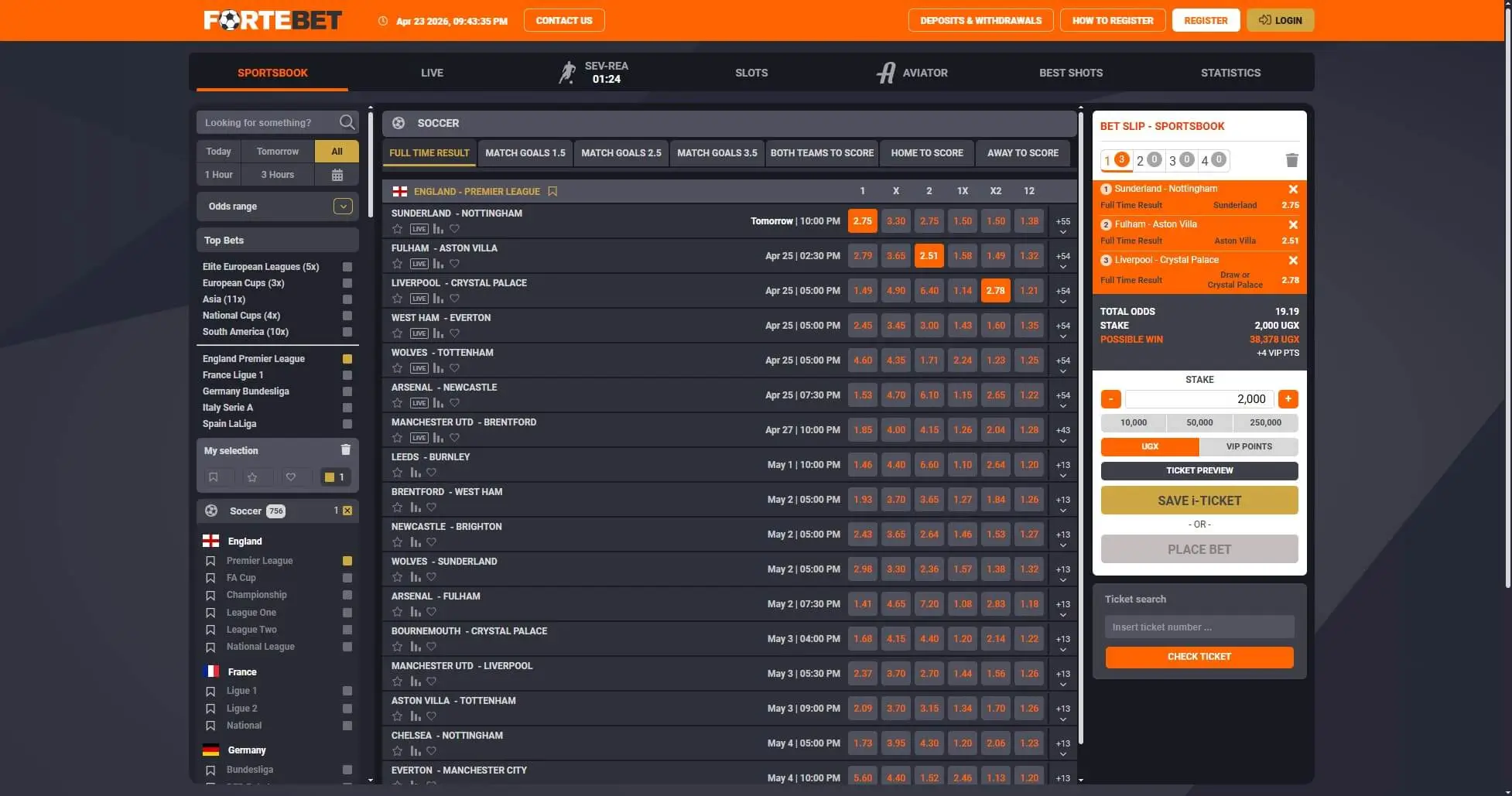Tick Spain LaLiga checkbox
The height and width of the screenshot is (796, 1512).
347,424
